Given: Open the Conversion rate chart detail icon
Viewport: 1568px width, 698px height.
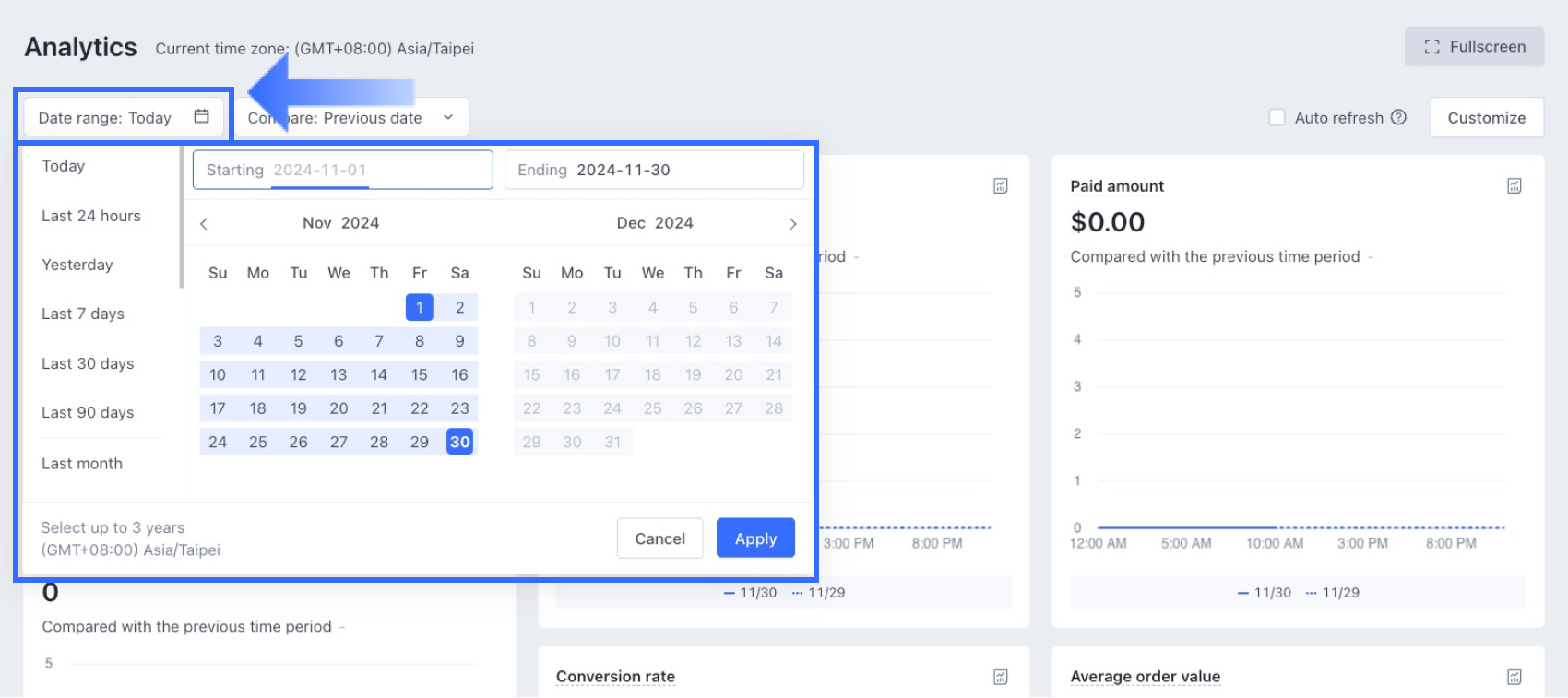Looking at the screenshot, I should pyautogui.click(x=1000, y=677).
